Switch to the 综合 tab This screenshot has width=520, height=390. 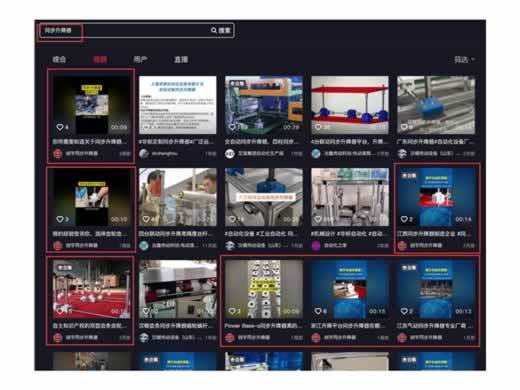[59, 60]
